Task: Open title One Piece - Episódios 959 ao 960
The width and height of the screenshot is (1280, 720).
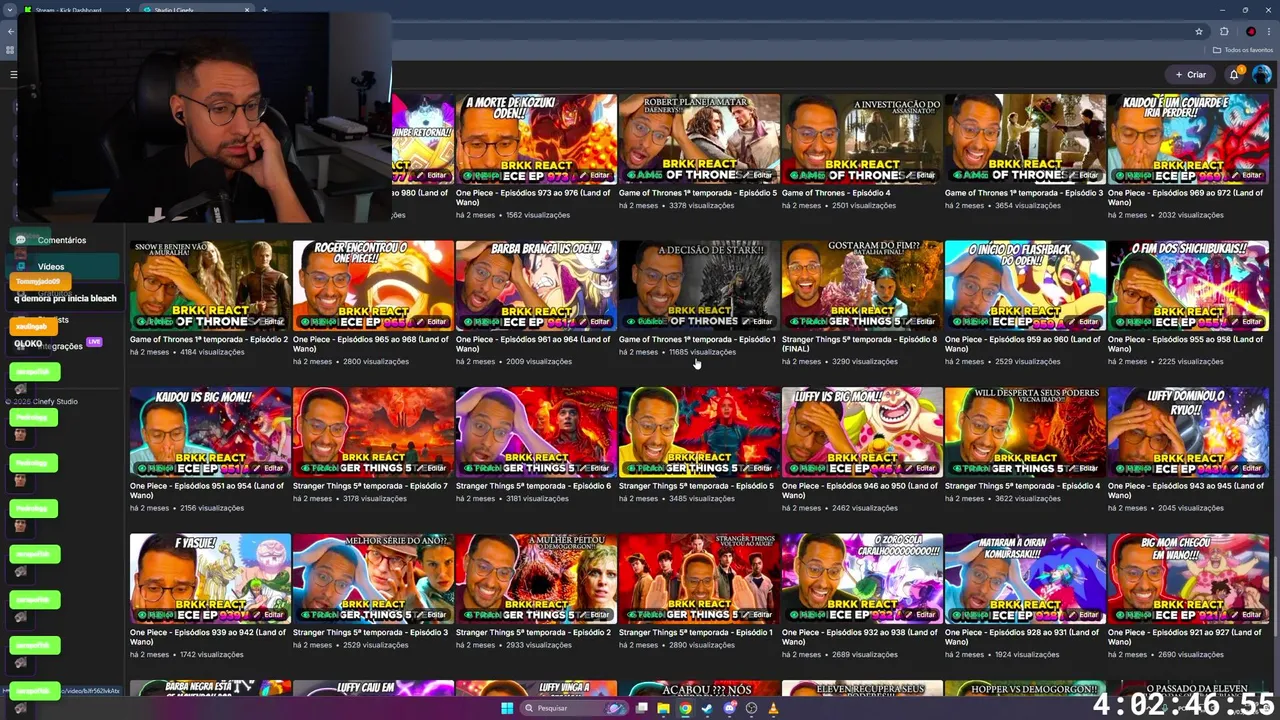Action: [x=1021, y=344]
